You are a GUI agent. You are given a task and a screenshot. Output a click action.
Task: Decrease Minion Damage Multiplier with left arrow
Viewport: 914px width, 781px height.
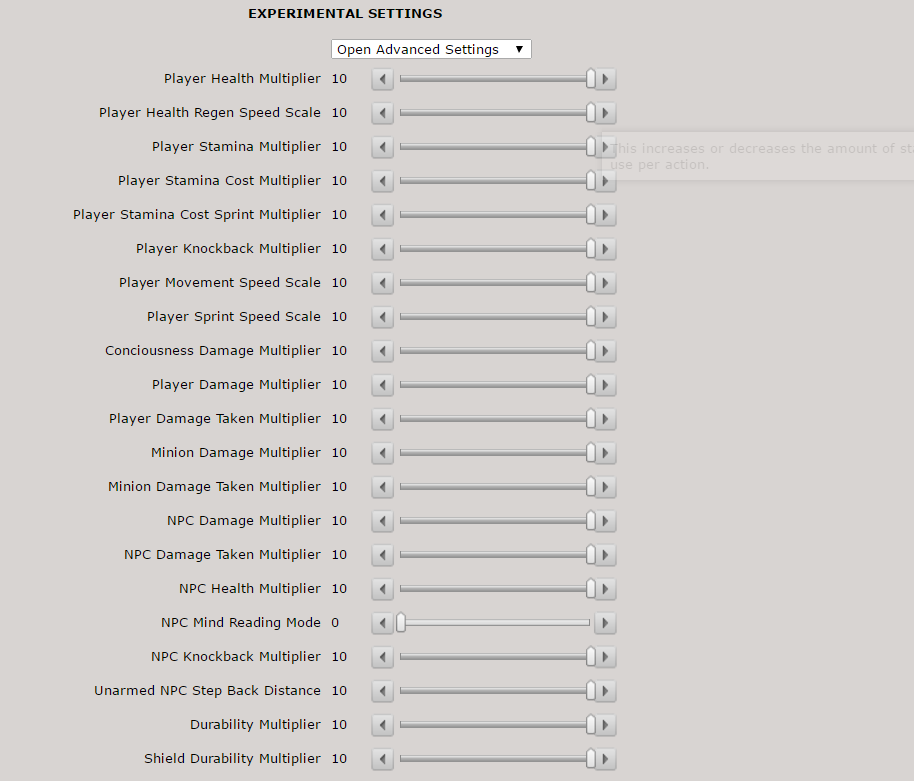click(383, 453)
